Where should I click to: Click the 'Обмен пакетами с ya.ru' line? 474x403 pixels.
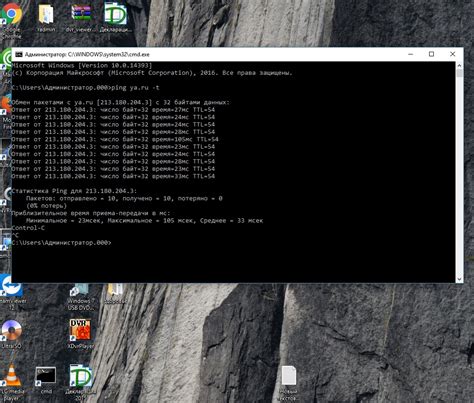pos(120,102)
